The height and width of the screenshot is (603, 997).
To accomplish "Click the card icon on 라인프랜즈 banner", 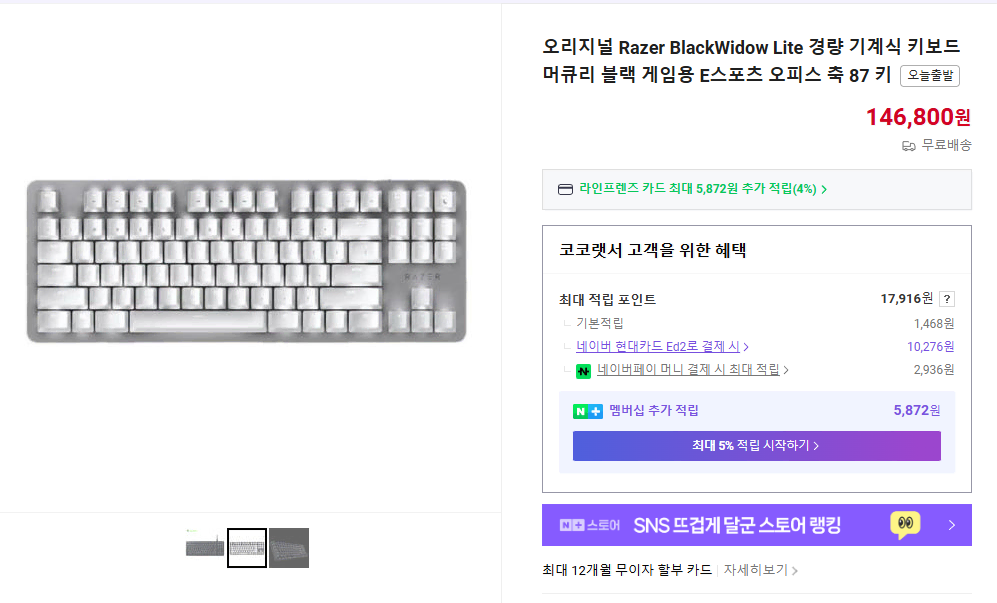I will tap(563, 189).
